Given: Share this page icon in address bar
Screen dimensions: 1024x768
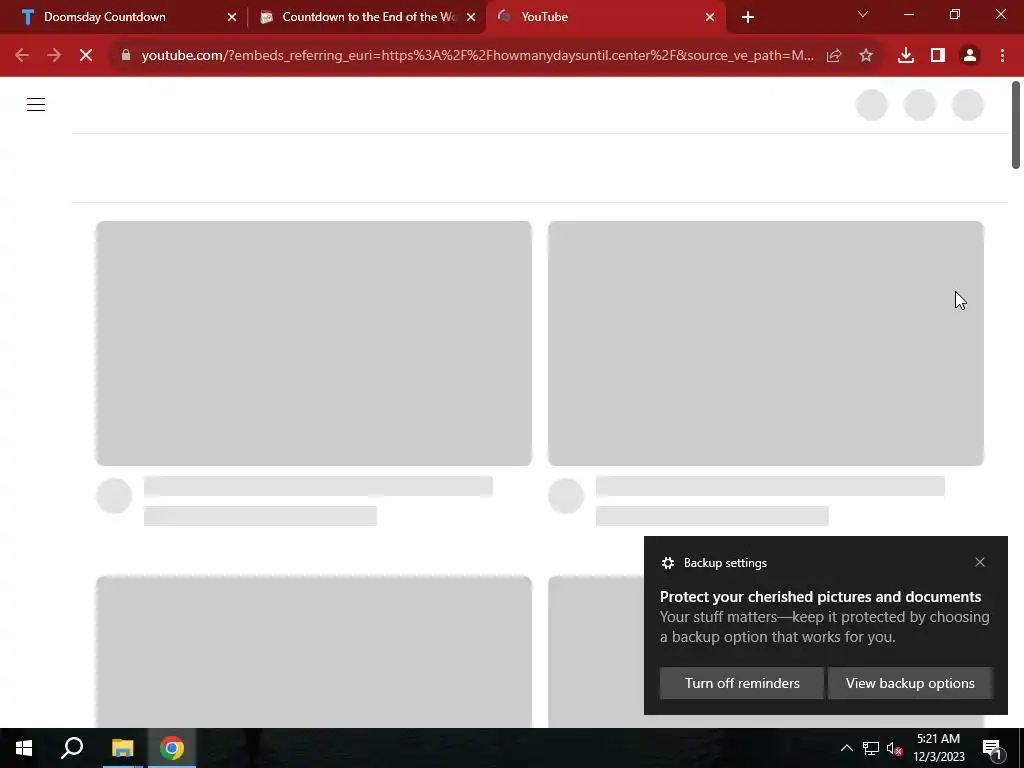Looking at the screenshot, I should [x=834, y=56].
